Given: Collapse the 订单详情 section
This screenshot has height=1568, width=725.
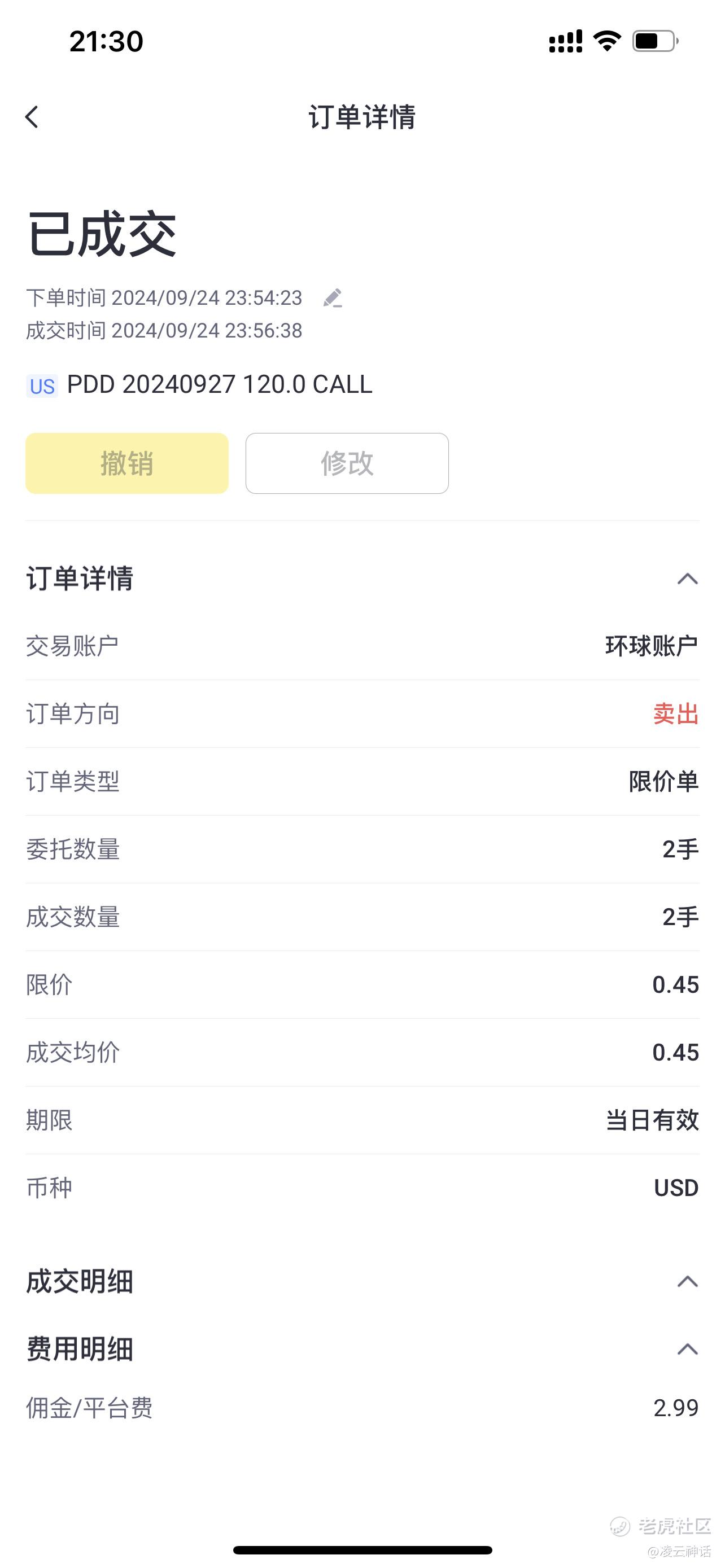Looking at the screenshot, I should click(x=687, y=579).
